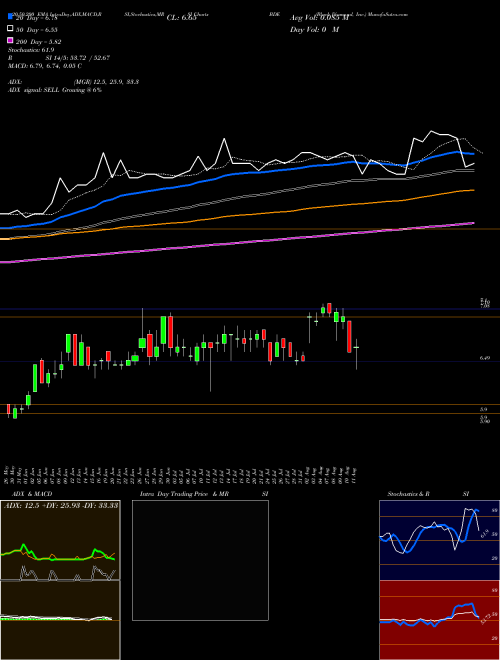Click the 'Stochastics: 61.9' reading
The width and height of the screenshot is (500, 660).
[x=31, y=50]
